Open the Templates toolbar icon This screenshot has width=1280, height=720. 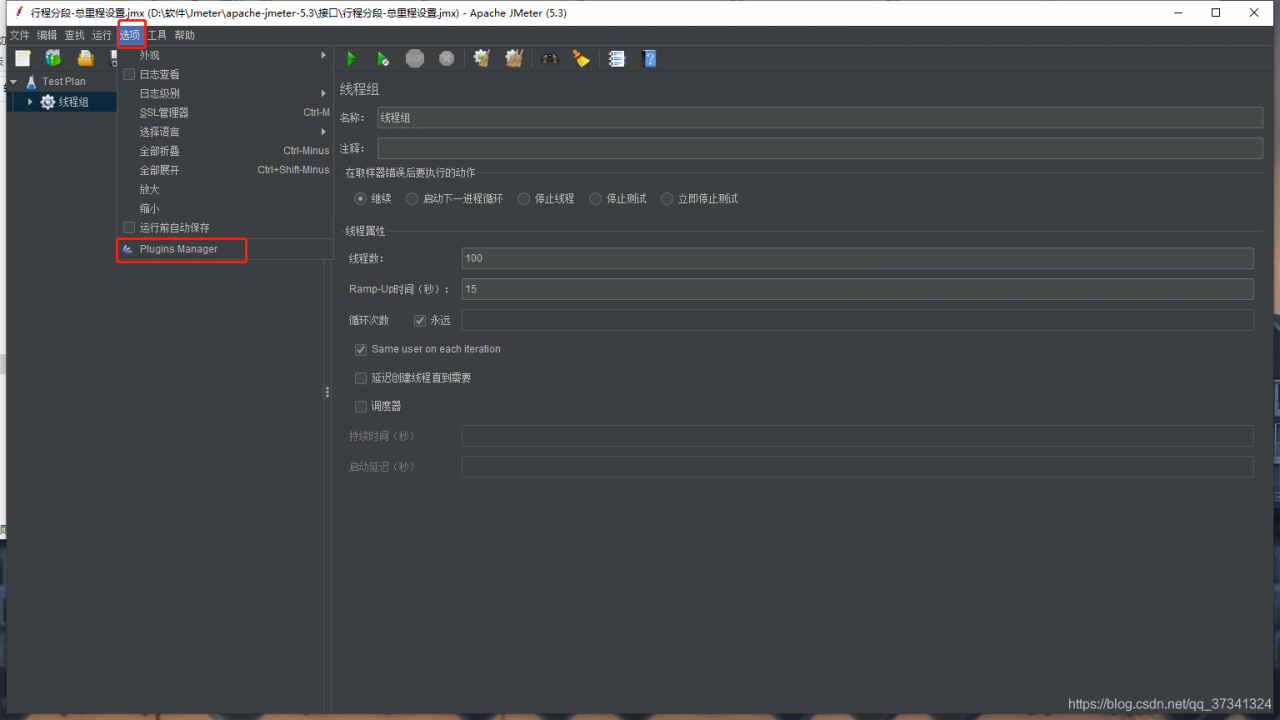[x=53, y=59]
